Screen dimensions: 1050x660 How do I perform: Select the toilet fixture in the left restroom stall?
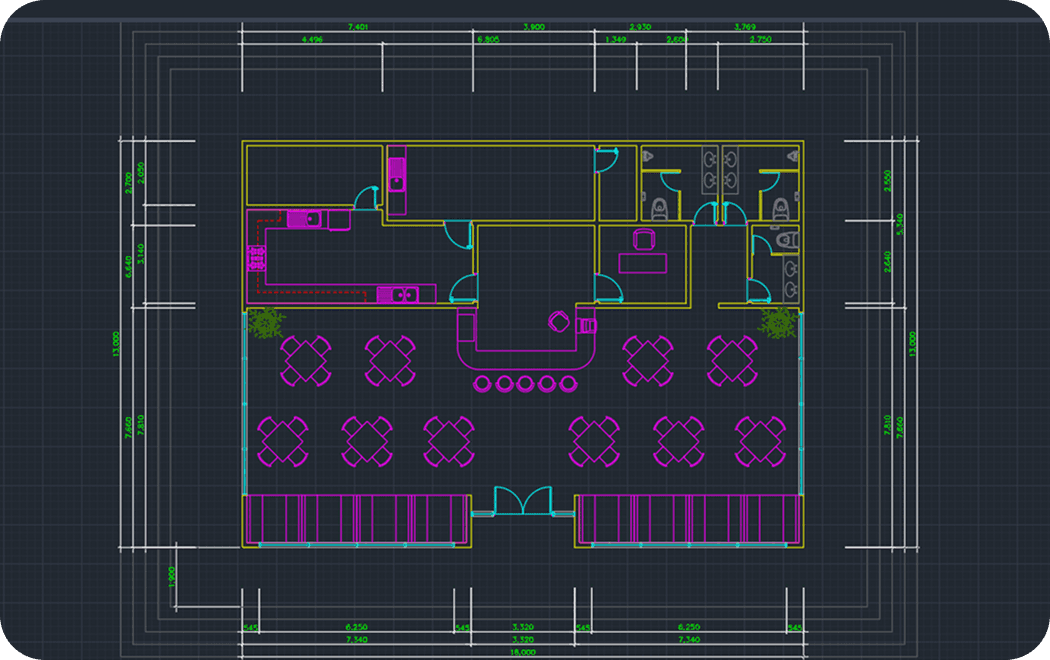click(x=659, y=209)
